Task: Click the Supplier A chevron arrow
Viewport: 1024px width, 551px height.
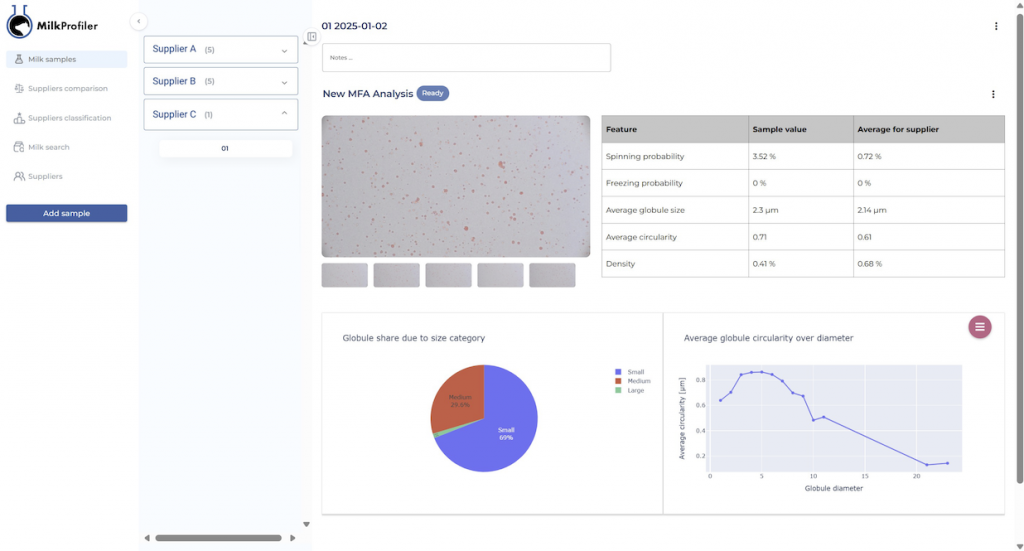Action: [284, 50]
